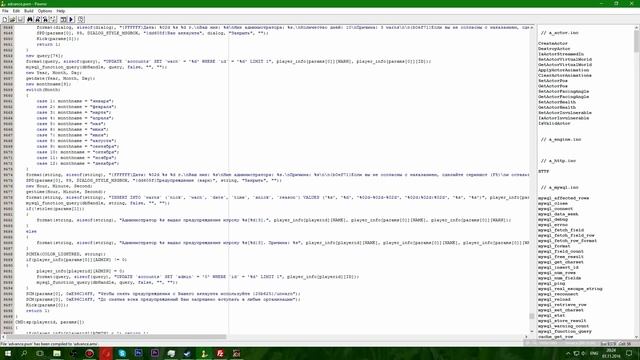Screen dimensions: 640x360
Task: Select CreateActor in the function list
Action: (553, 43)
